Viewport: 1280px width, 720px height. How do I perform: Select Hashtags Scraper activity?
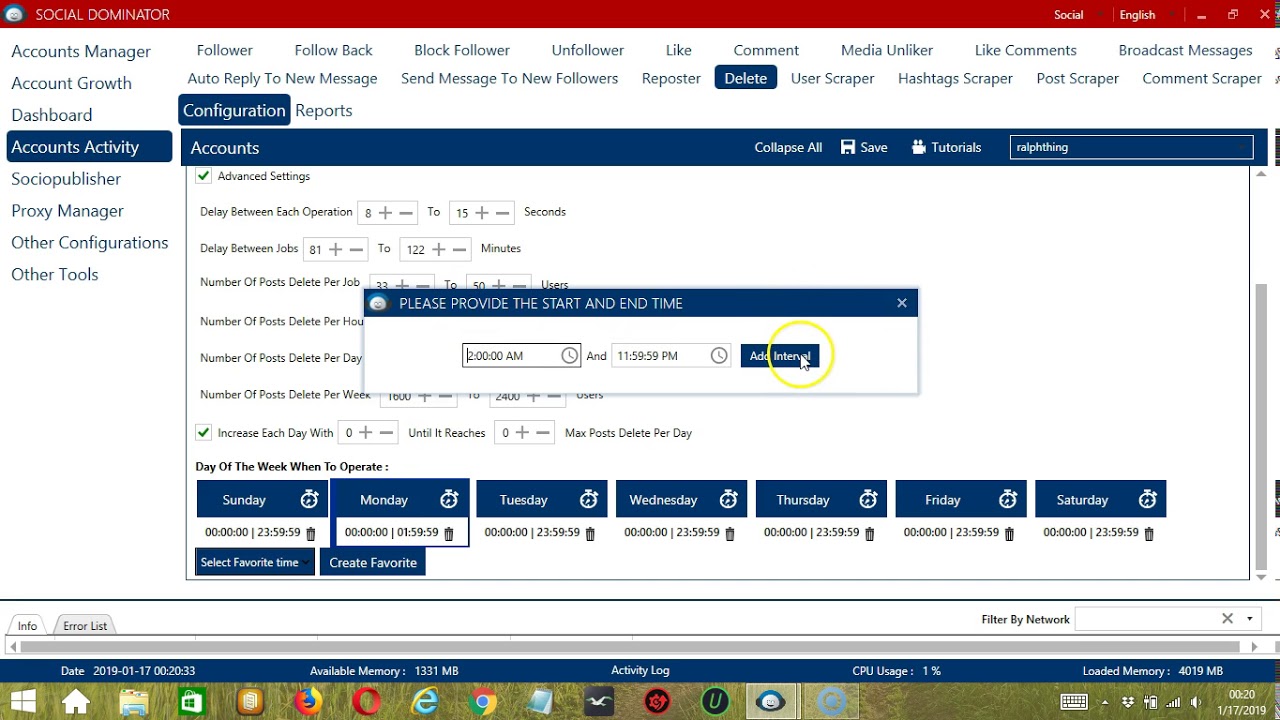(955, 78)
